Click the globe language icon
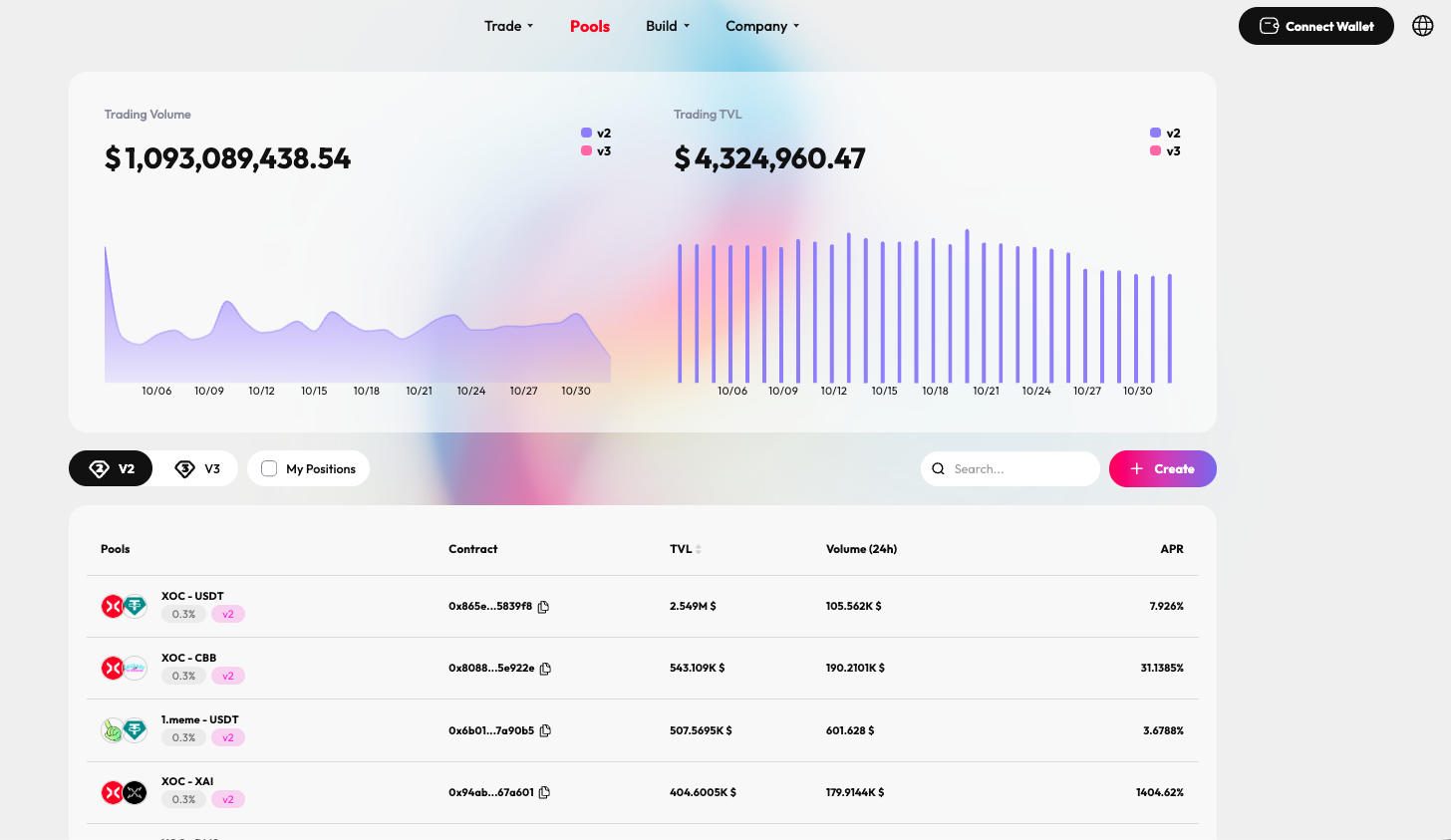This screenshot has width=1451, height=840. pyautogui.click(x=1423, y=26)
